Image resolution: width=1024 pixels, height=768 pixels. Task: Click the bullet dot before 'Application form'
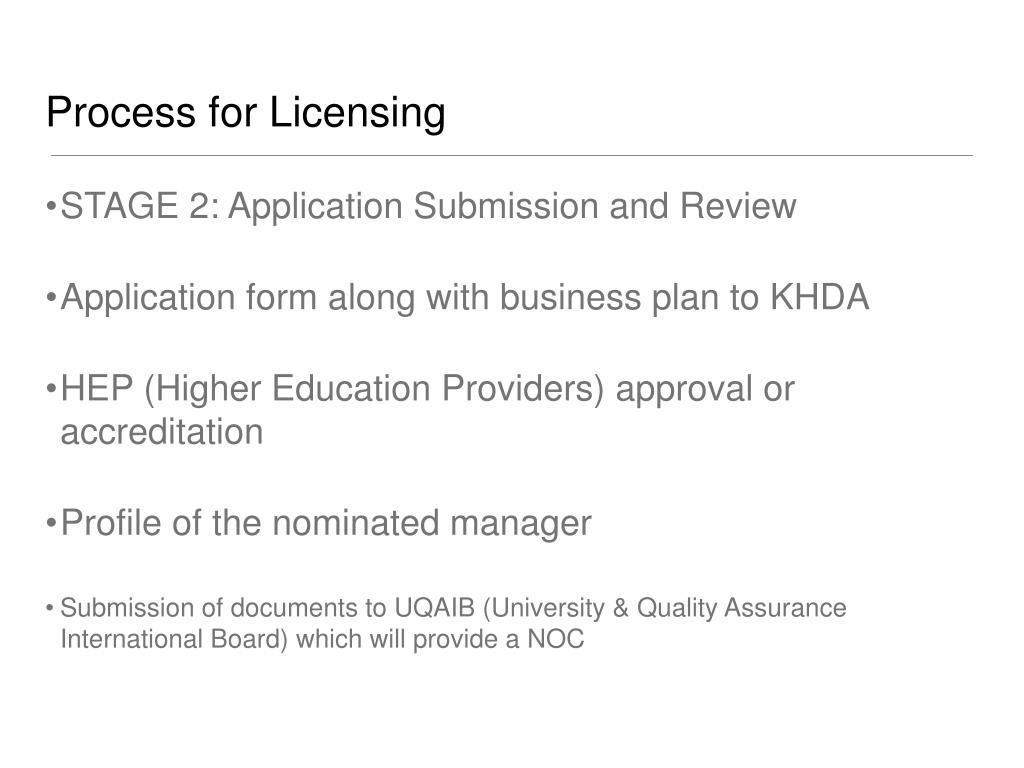52,298
